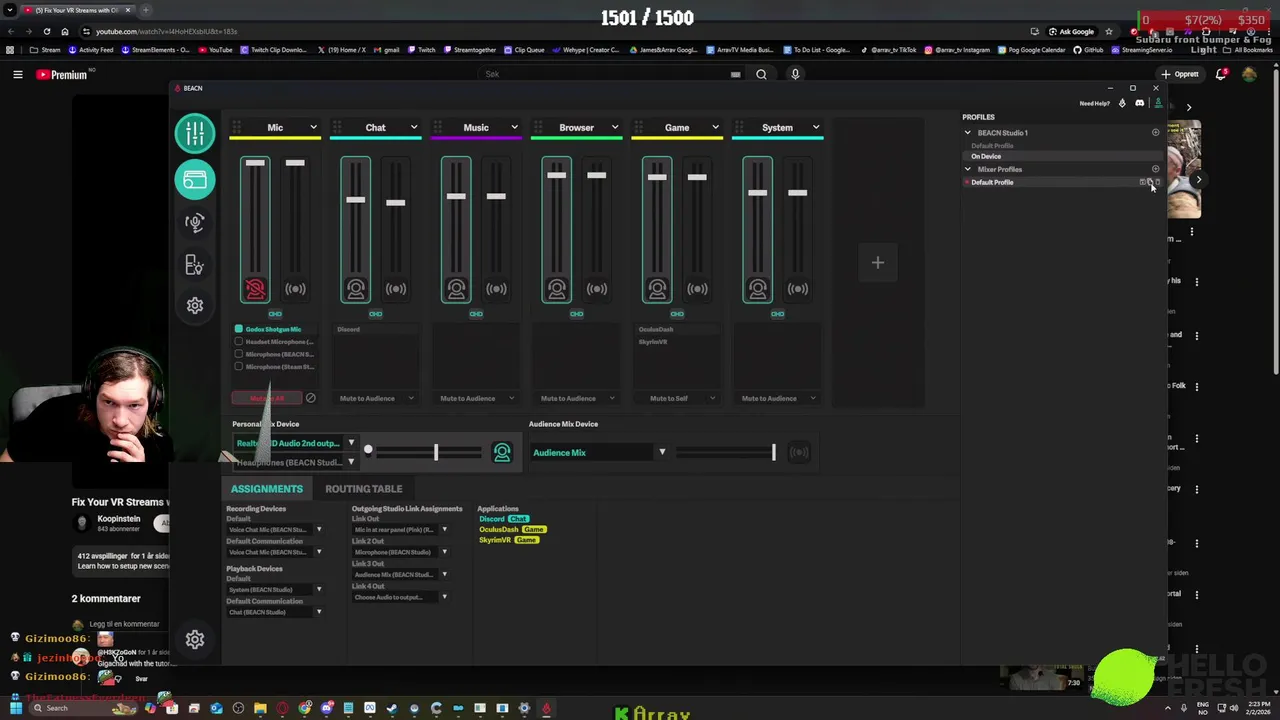Add a new Mixer Profile

[x=1155, y=169]
